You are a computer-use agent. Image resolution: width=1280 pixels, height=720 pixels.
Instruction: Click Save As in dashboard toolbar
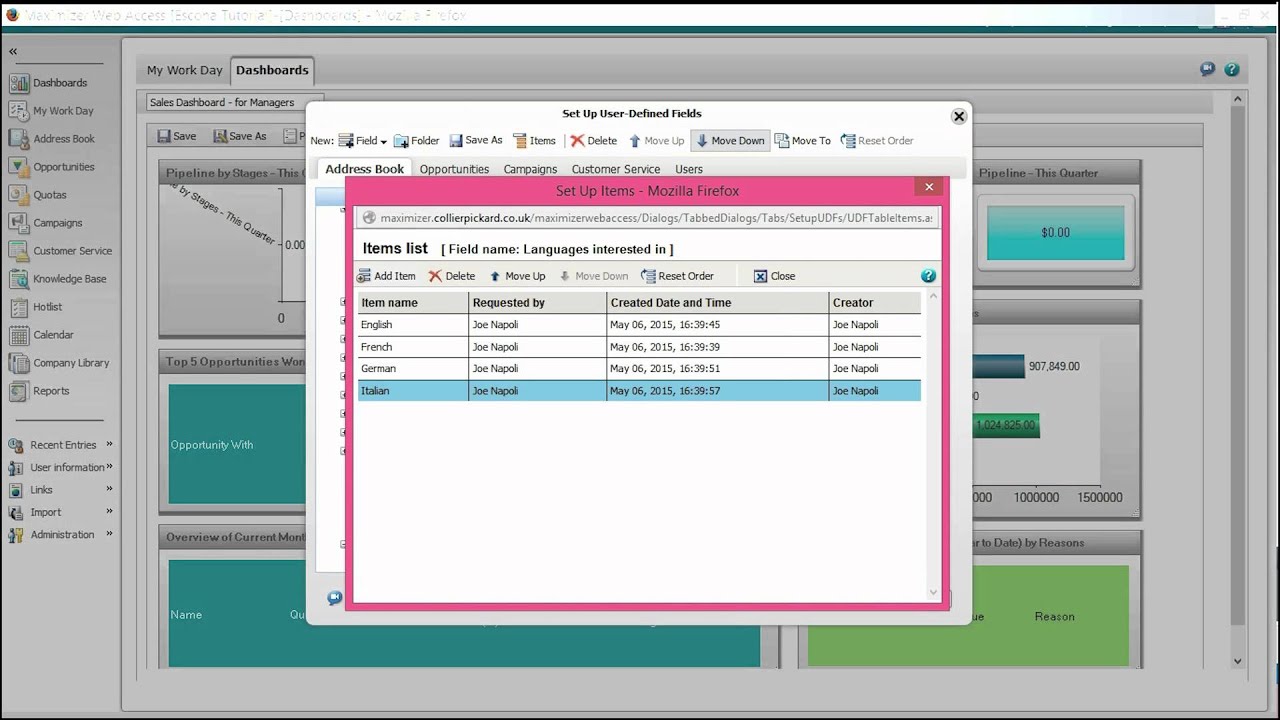pyautogui.click(x=240, y=136)
